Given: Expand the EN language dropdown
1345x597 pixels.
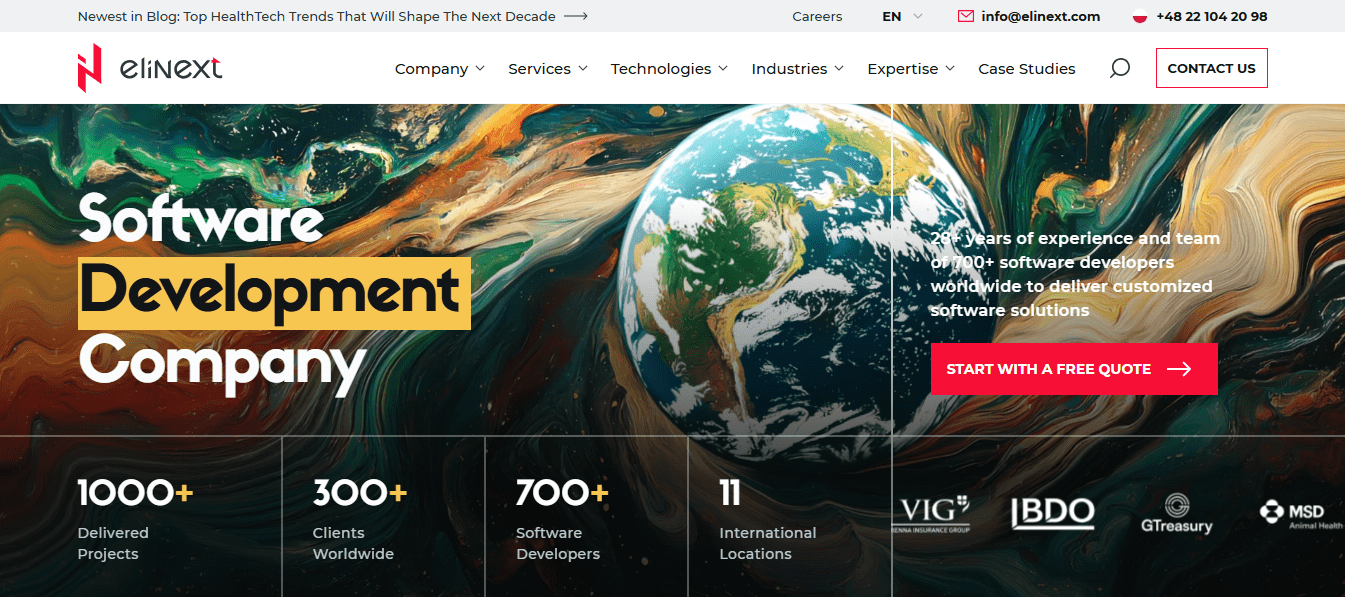Looking at the screenshot, I should click(x=902, y=16).
